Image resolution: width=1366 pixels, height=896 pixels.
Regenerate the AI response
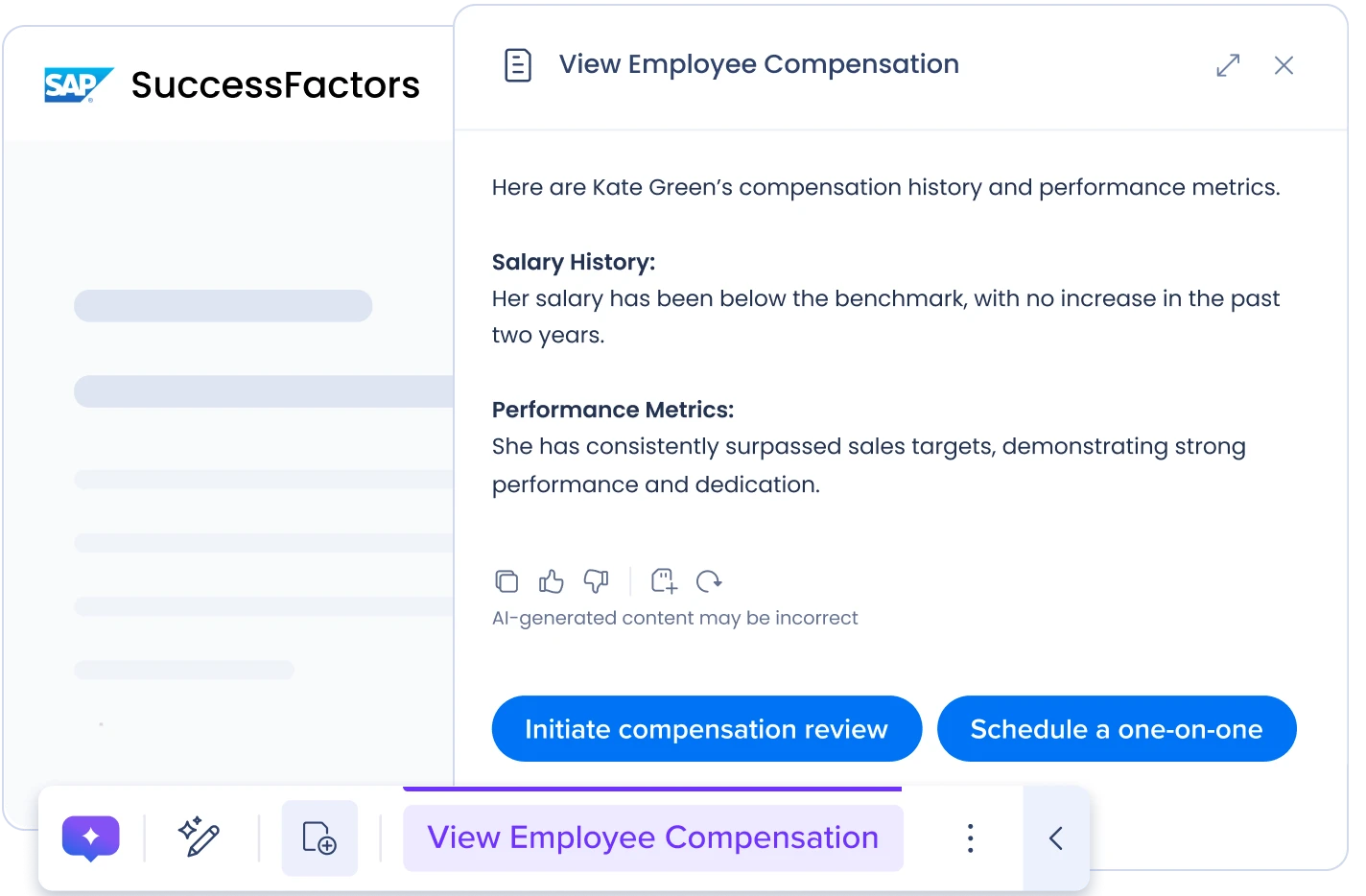(709, 580)
